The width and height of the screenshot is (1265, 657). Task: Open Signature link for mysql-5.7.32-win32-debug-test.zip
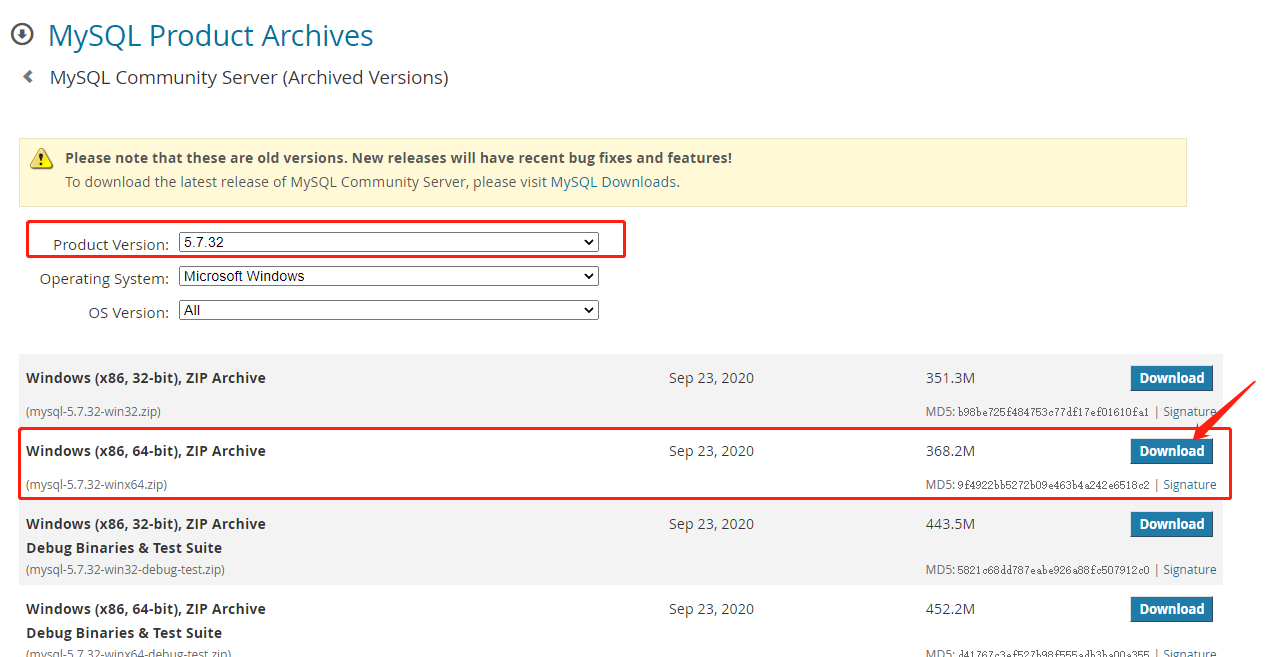(x=1190, y=570)
